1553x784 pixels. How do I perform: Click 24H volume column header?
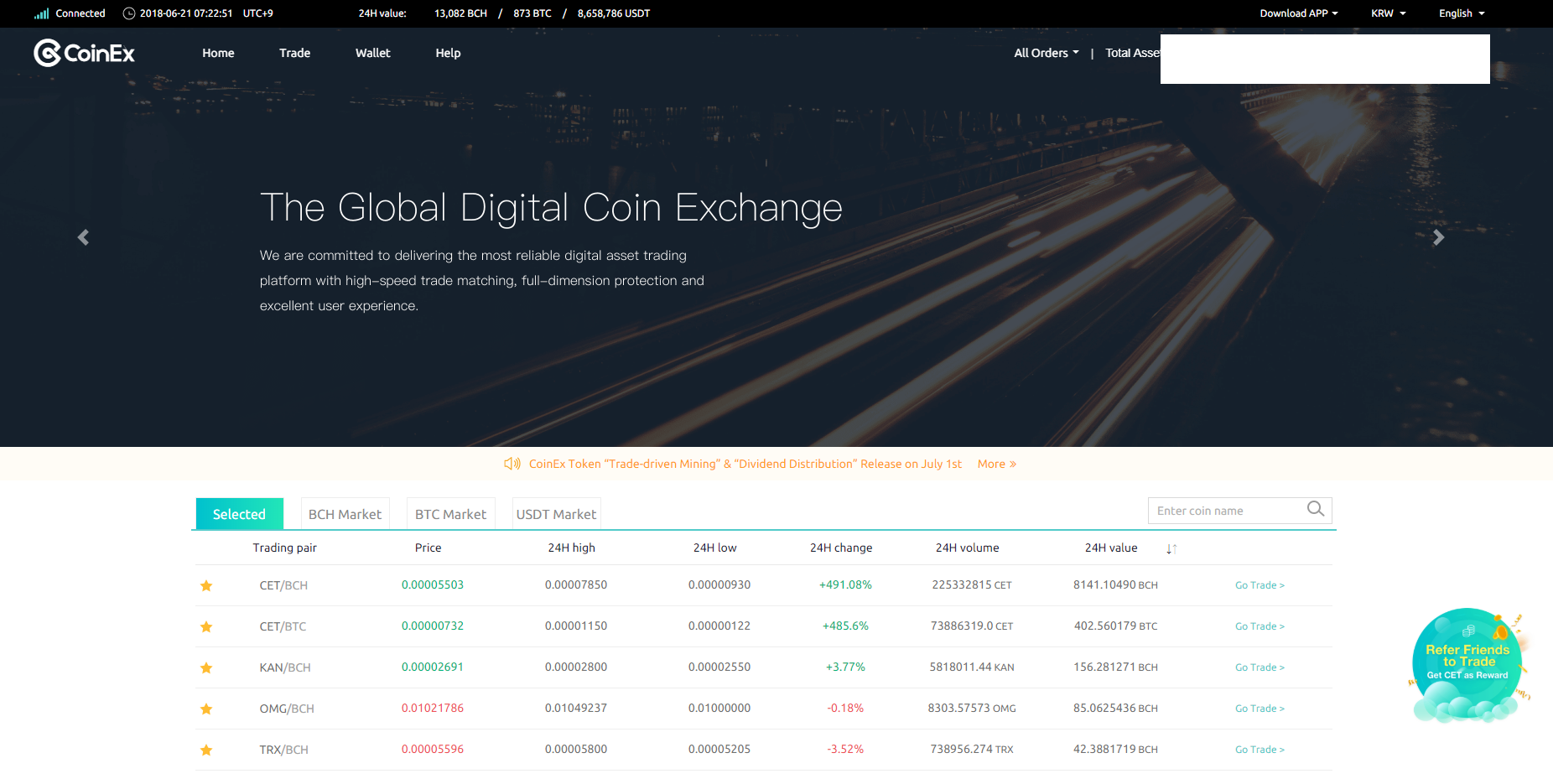[x=968, y=548]
